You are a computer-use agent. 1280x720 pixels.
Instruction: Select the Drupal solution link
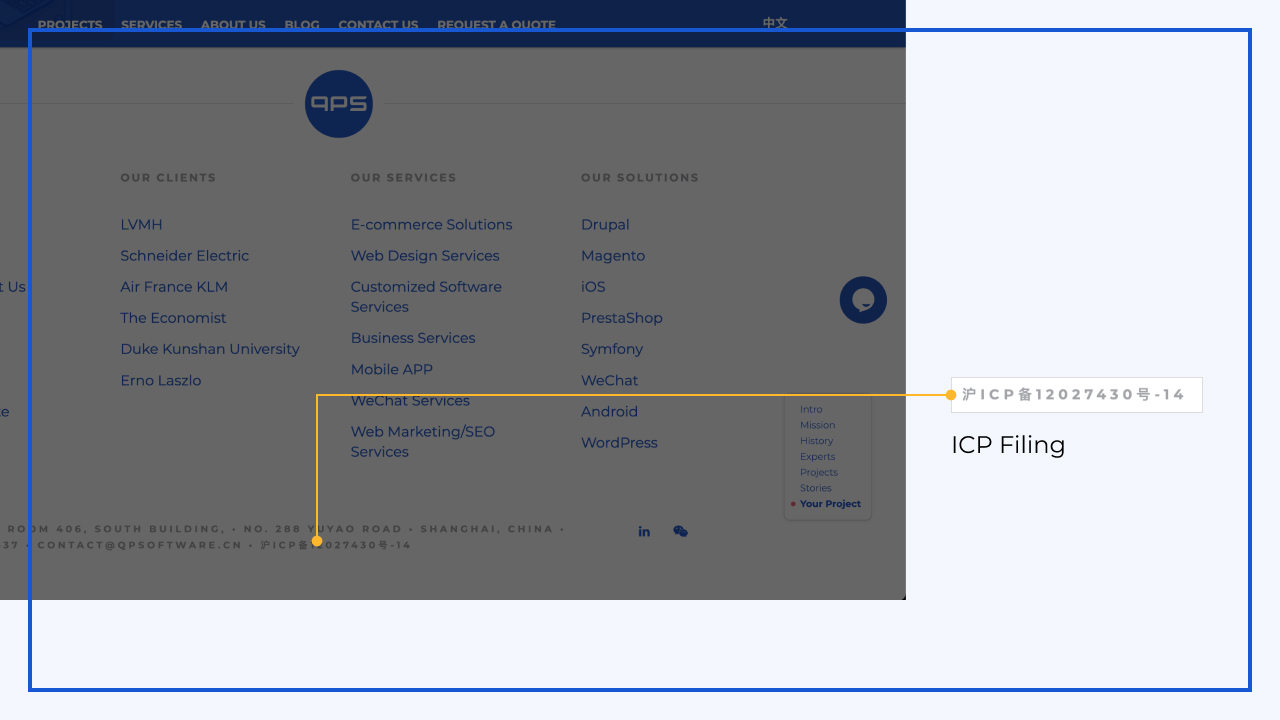coord(605,225)
